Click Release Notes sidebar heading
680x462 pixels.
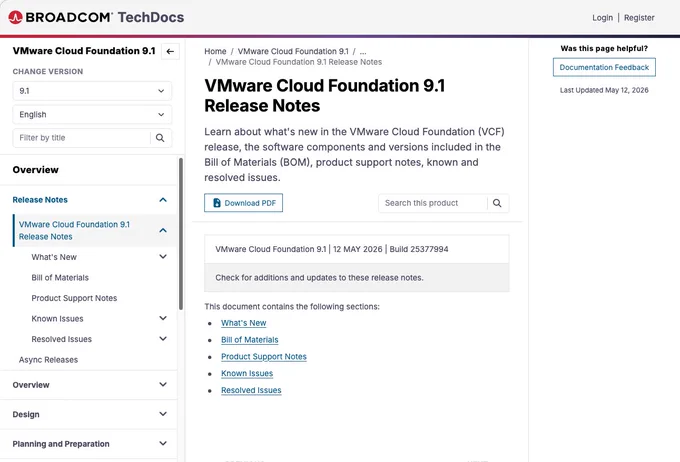[x=40, y=200]
